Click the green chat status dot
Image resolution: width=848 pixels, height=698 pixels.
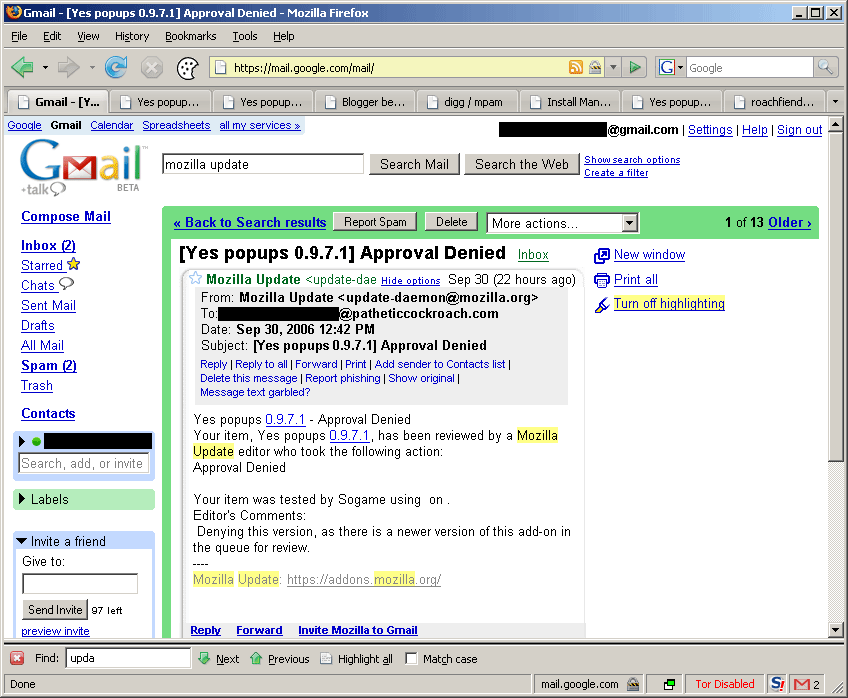(x=36, y=441)
